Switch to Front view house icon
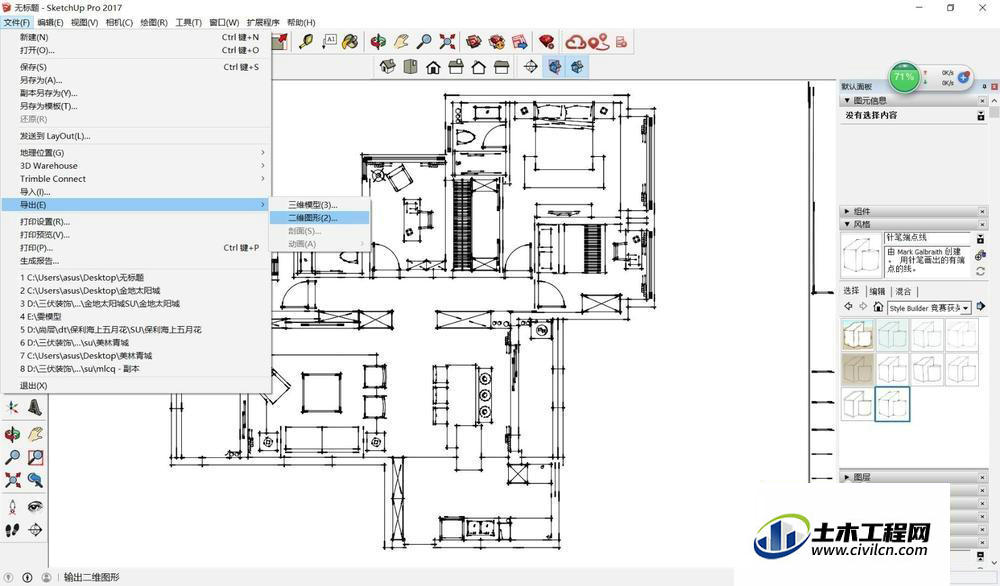This screenshot has height=586, width=1000. [x=434, y=66]
